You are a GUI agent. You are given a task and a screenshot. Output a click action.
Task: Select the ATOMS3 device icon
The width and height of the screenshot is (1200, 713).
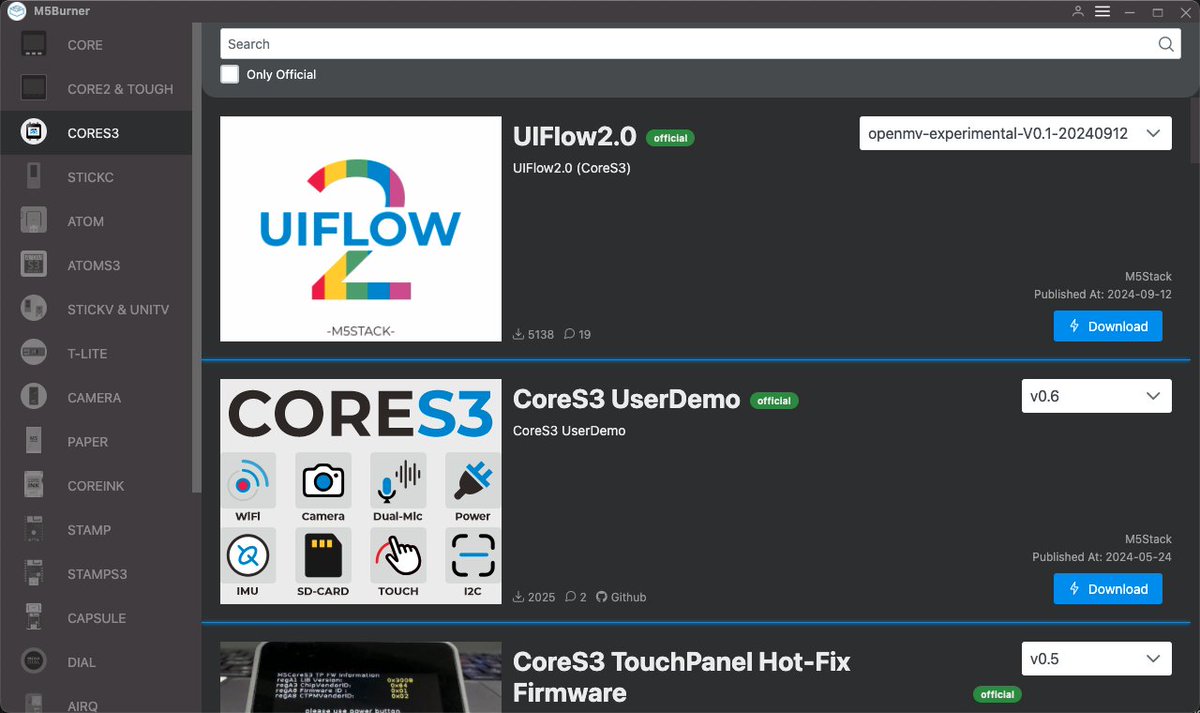[34, 265]
